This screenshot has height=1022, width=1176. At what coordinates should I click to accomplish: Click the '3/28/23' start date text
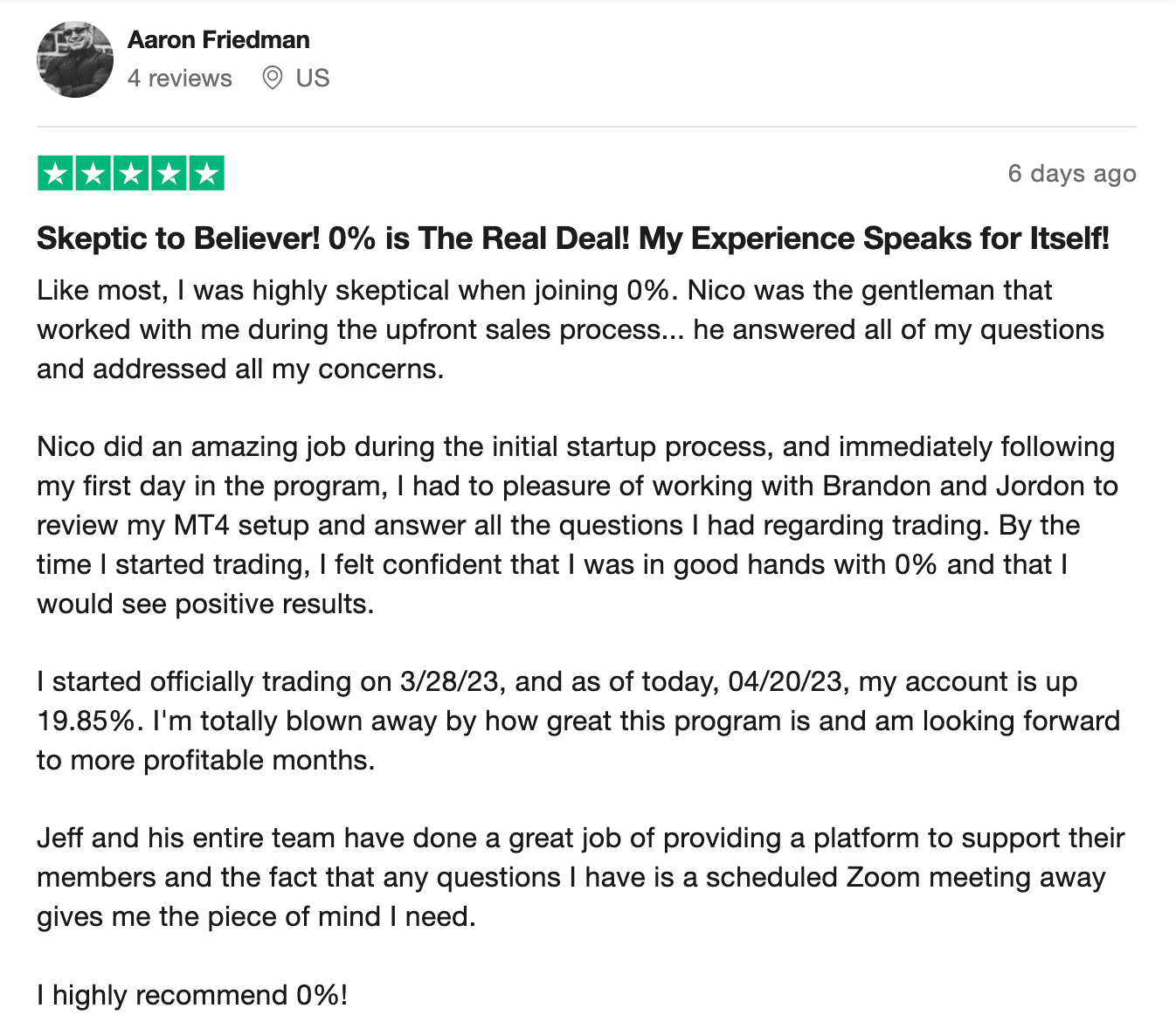pyautogui.click(x=449, y=682)
